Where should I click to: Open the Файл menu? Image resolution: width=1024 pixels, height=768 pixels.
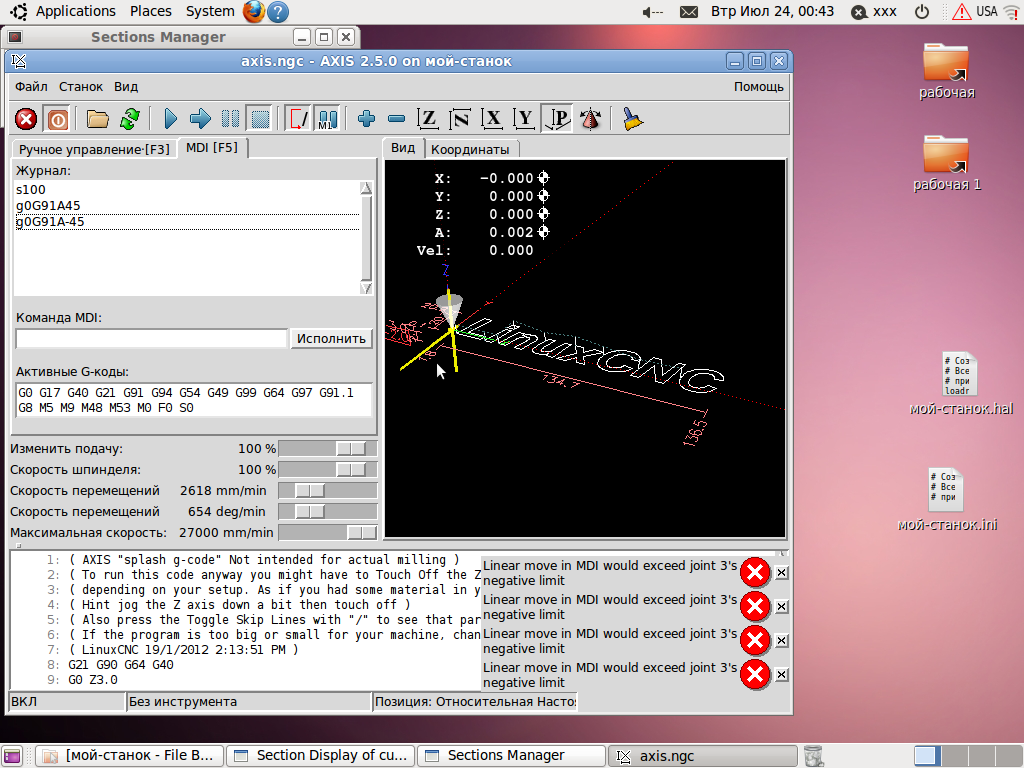[31, 87]
